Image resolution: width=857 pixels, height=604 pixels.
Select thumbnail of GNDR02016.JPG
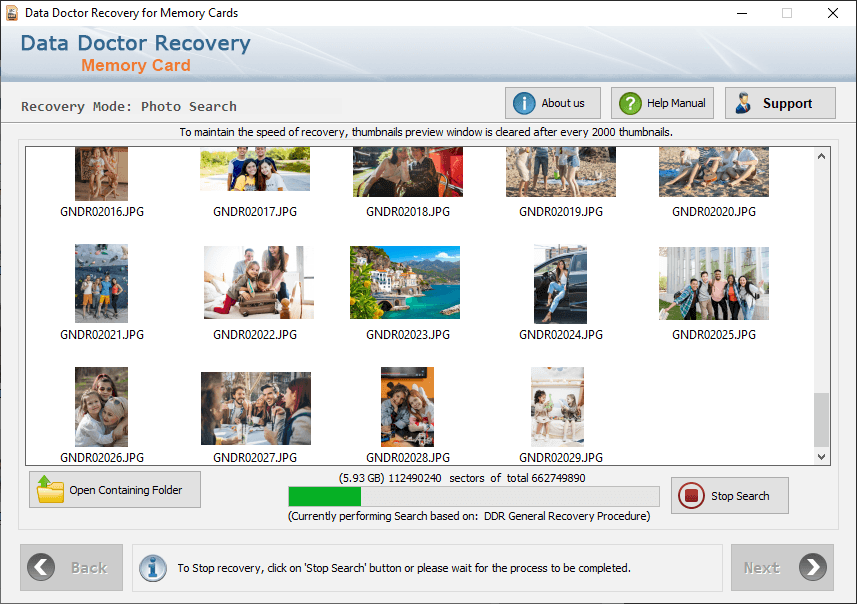coord(101,173)
